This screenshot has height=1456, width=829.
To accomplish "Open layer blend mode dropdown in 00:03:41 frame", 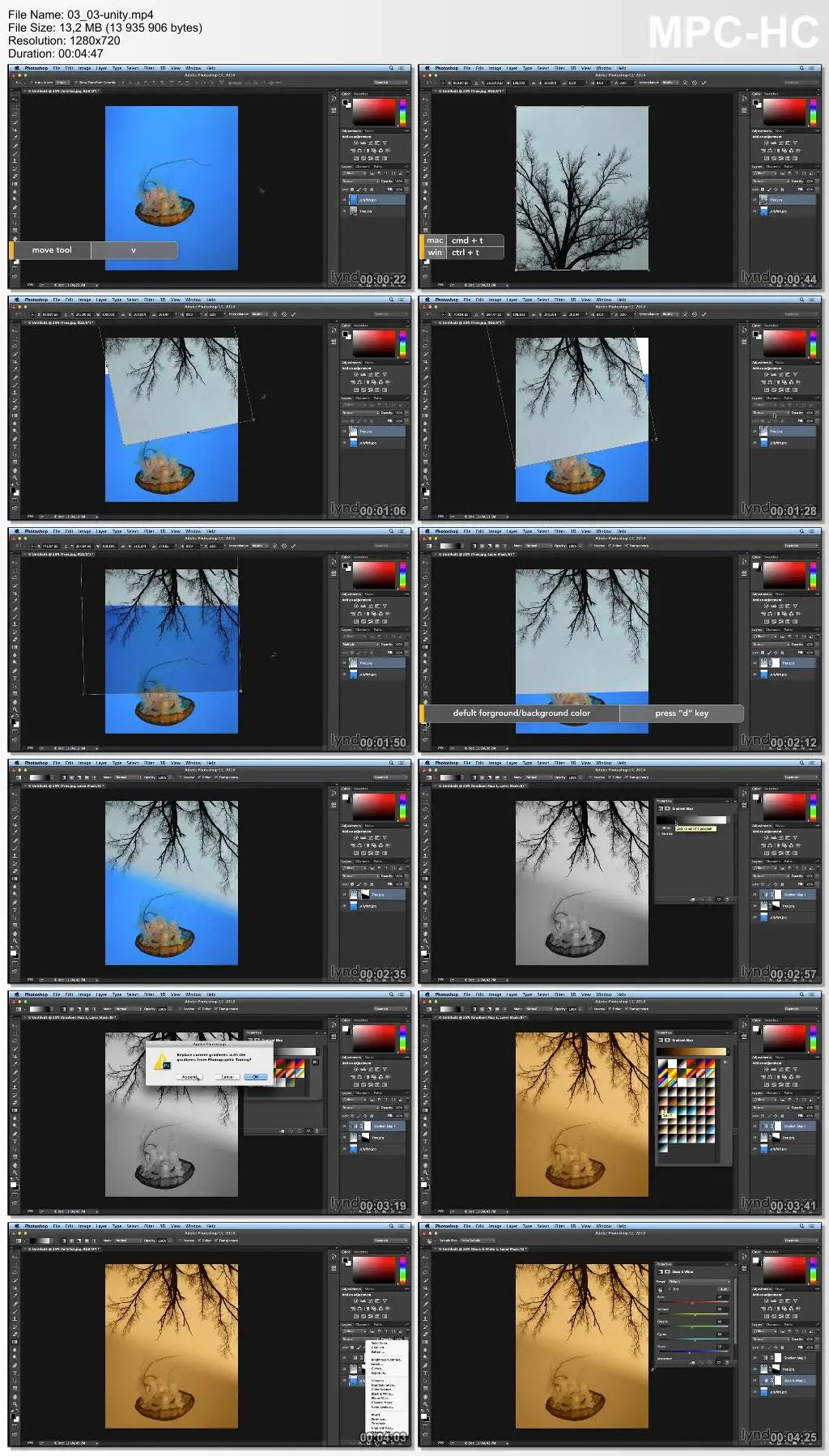I will click(x=771, y=1108).
